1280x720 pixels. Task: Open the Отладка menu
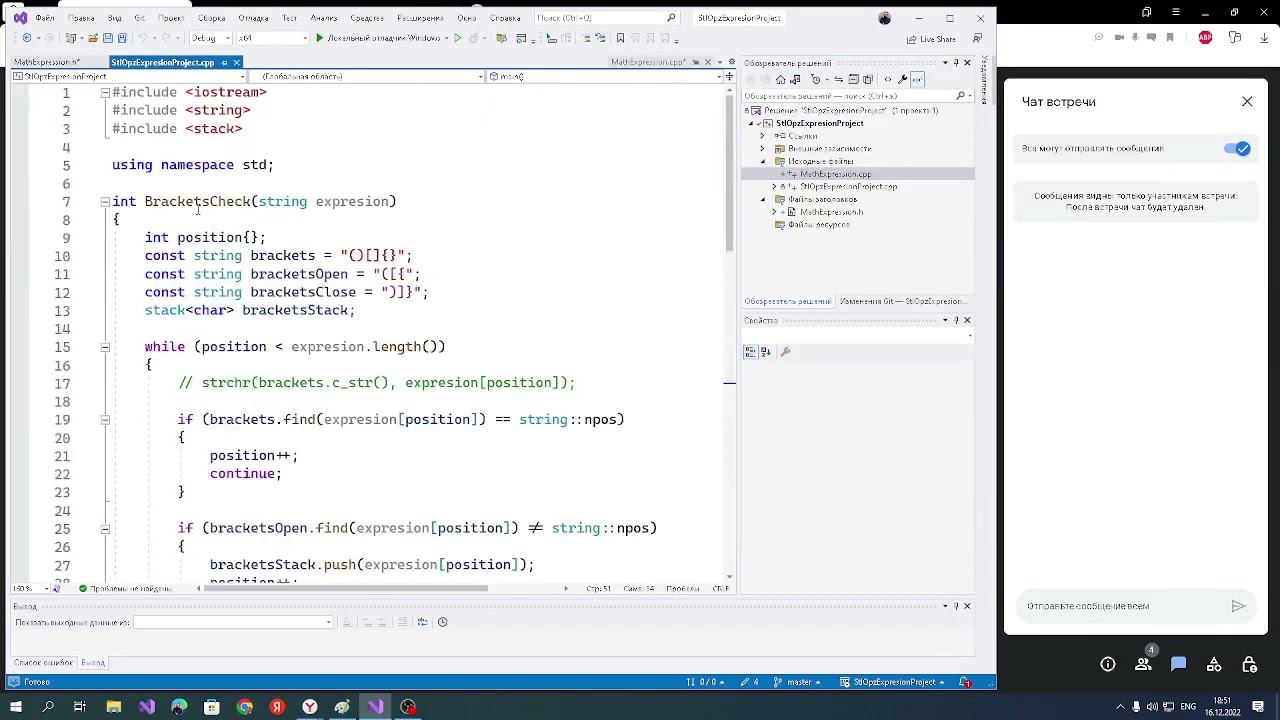253,18
